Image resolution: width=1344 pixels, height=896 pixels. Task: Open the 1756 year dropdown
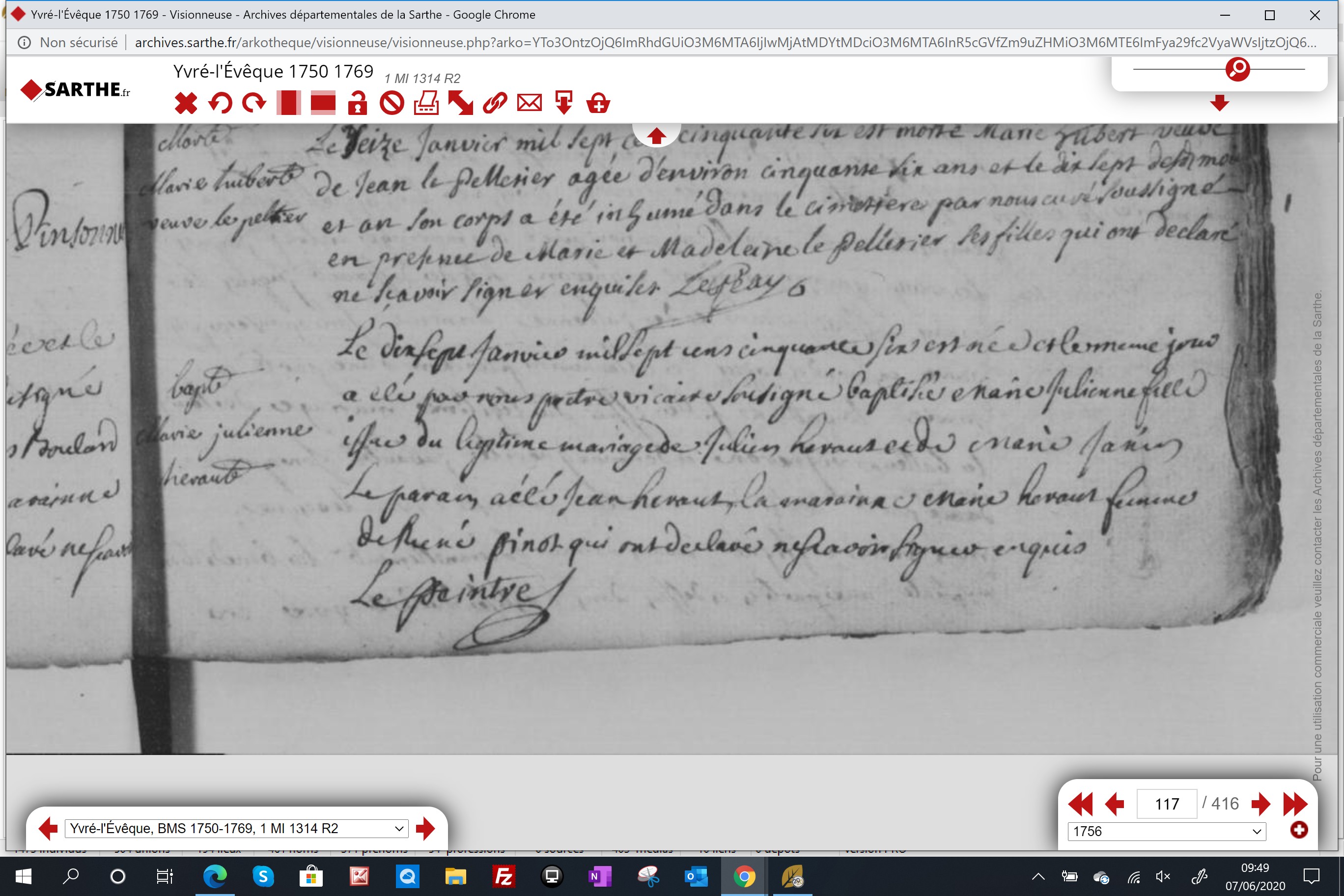[1167, 832]
